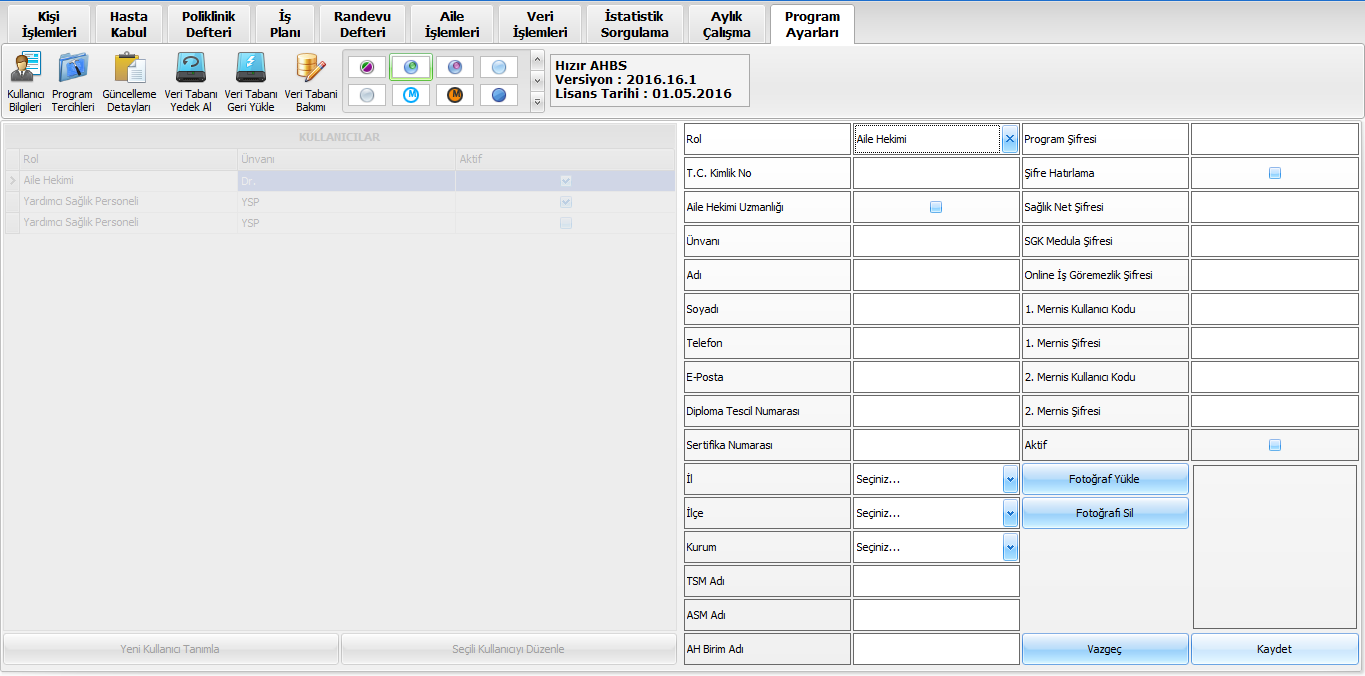Toggle the Aktif checkbox in the form
Image resolution: width=1365 pixels, height=676 pixels.
click(1275, 445)
